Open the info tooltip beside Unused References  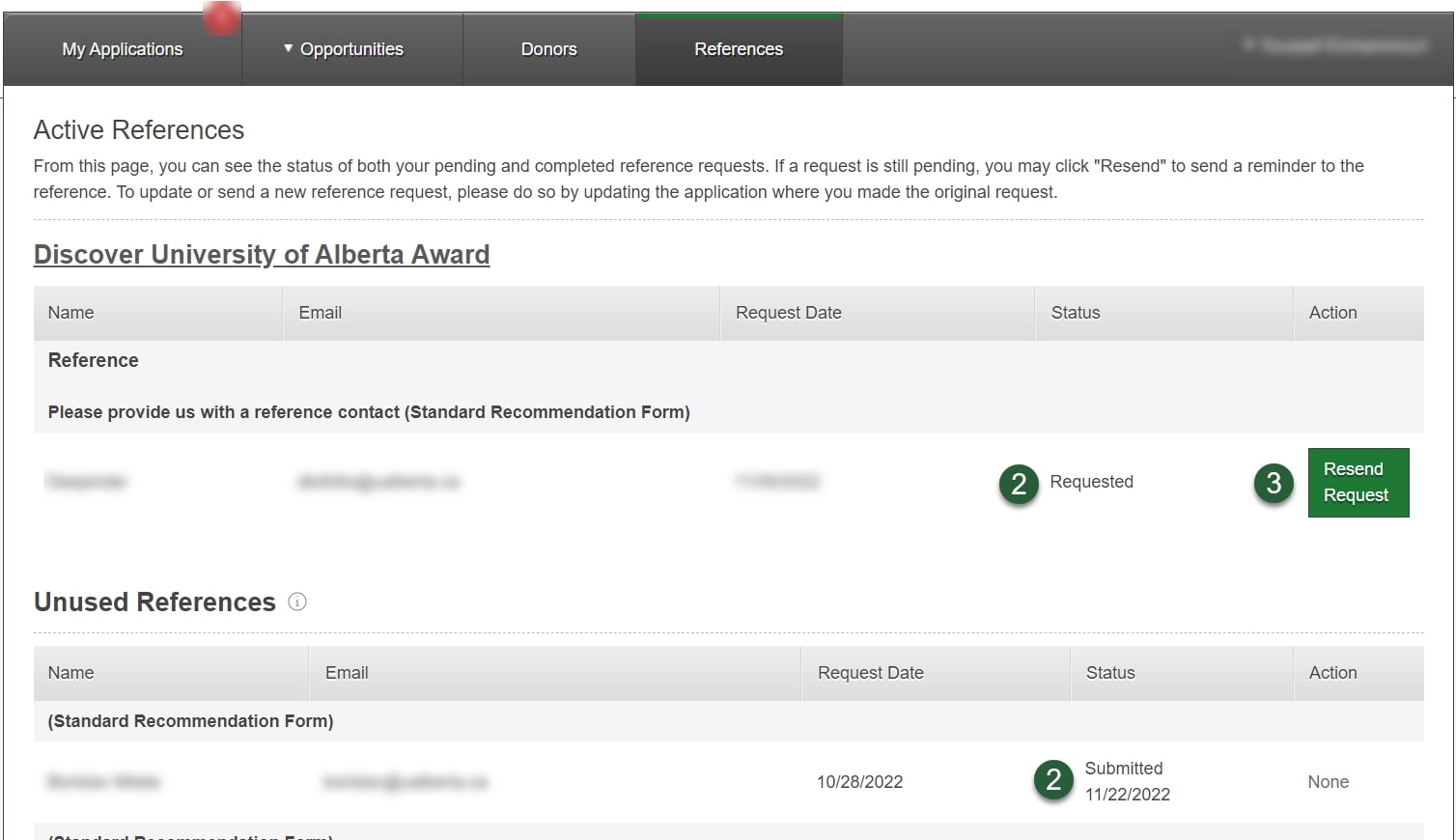tap(297, 602)
